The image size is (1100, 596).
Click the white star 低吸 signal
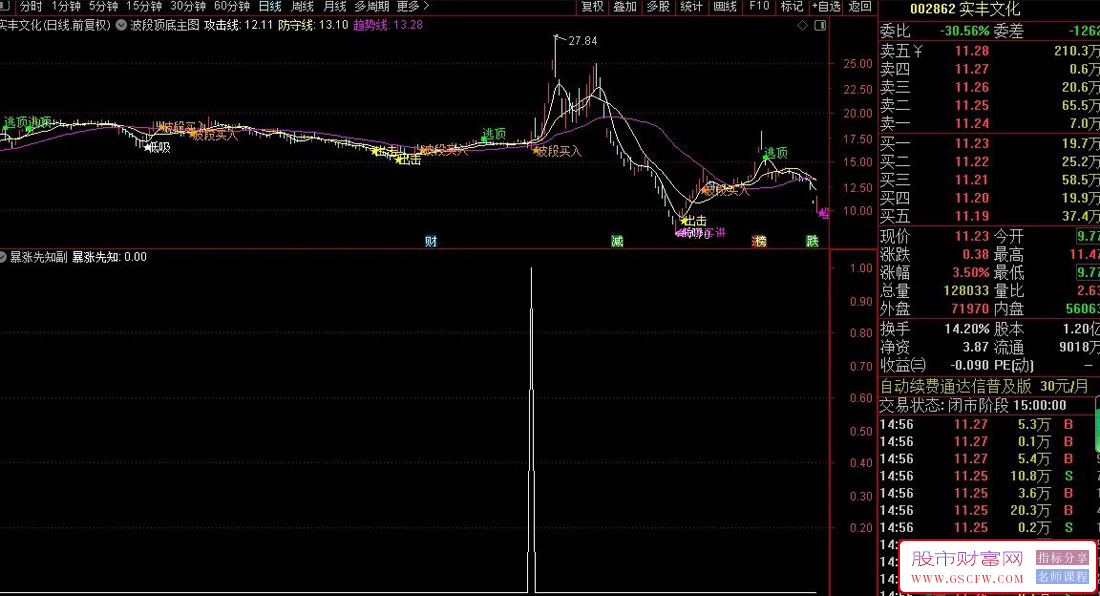point(157,147)
